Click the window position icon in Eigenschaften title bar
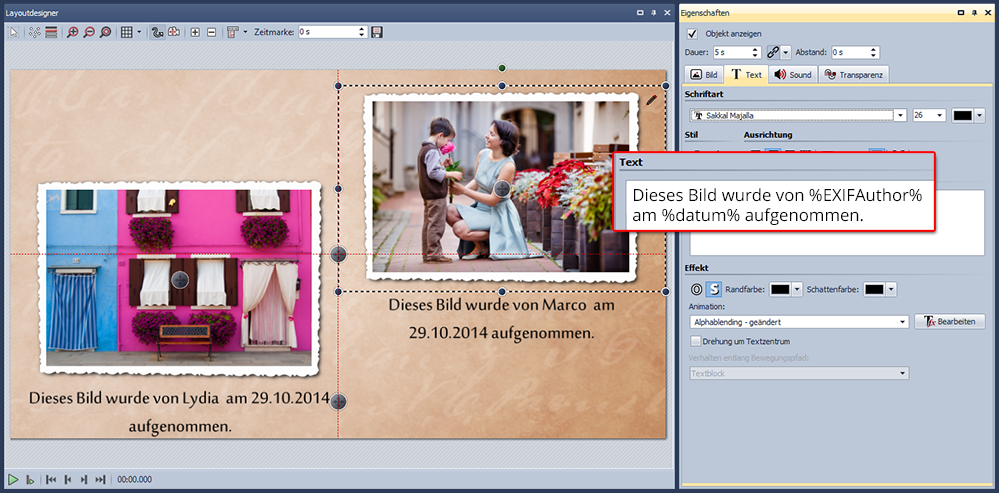This screenshot has width=999, height=493. 961,13
